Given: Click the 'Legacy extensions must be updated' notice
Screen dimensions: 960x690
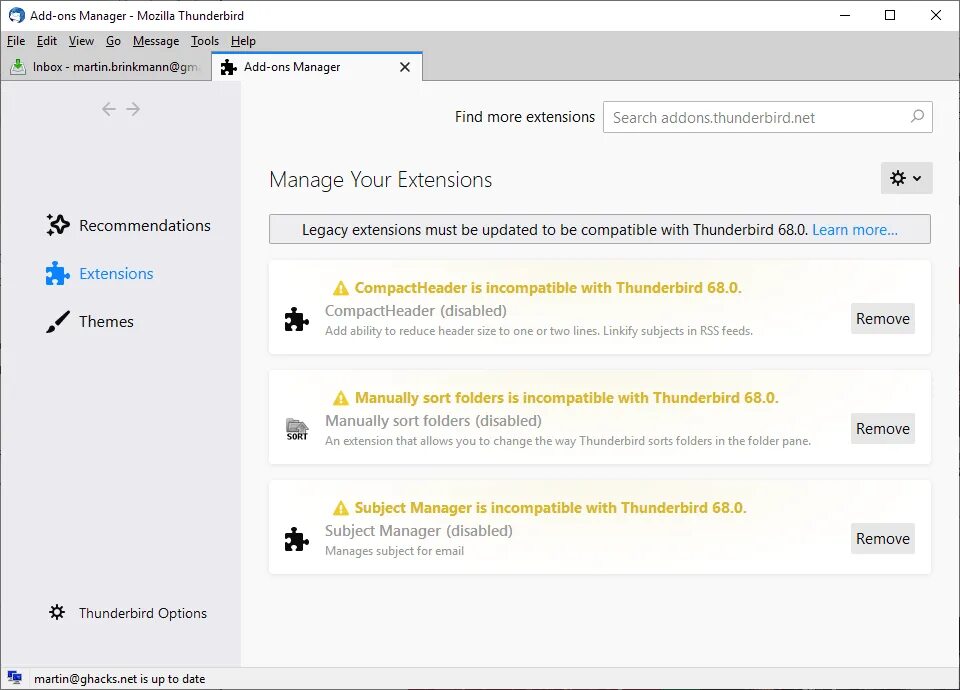Looking at the screenshot, I should coord(555,230).
